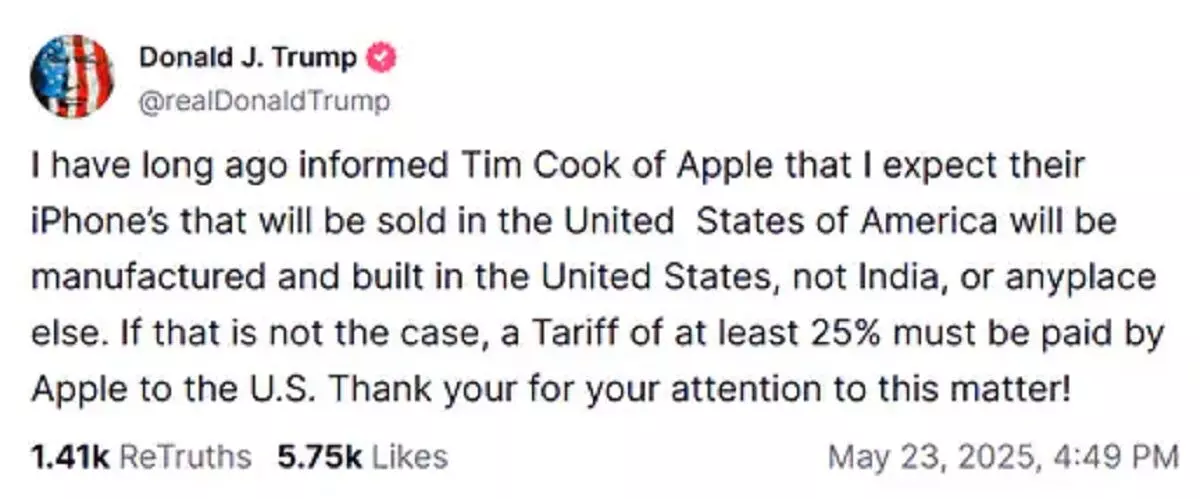The image size is (1200, 499).
Task: Click the 5.75k count number
Action: 318,457
